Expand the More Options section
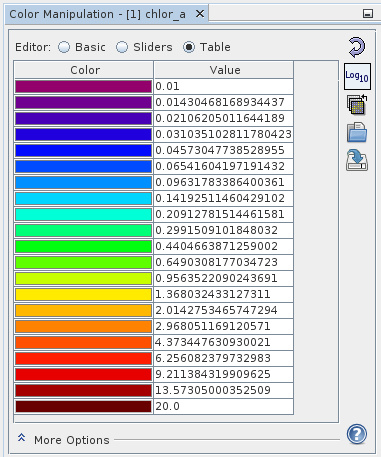Screen dimensions: 381x457 click(x=63, y=440)
